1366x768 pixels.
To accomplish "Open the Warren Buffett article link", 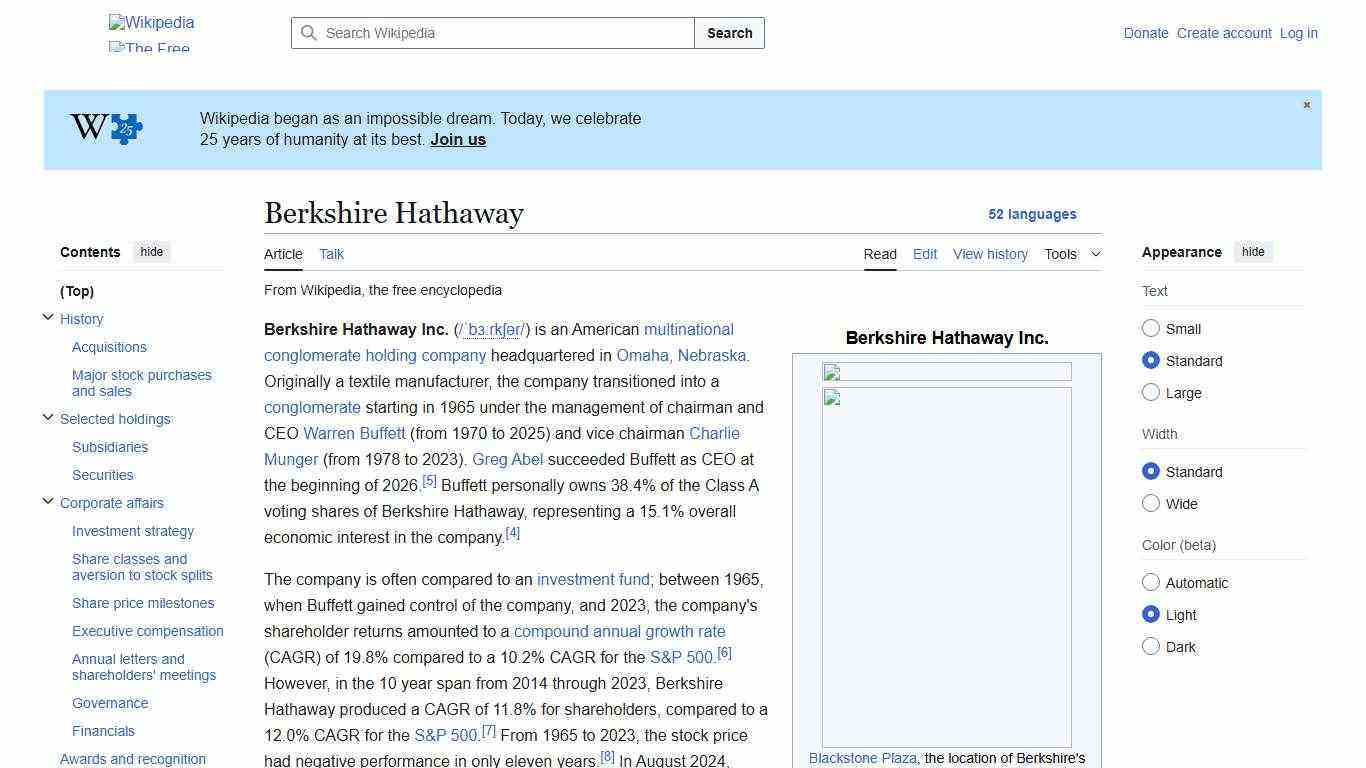I will [353, 433].
